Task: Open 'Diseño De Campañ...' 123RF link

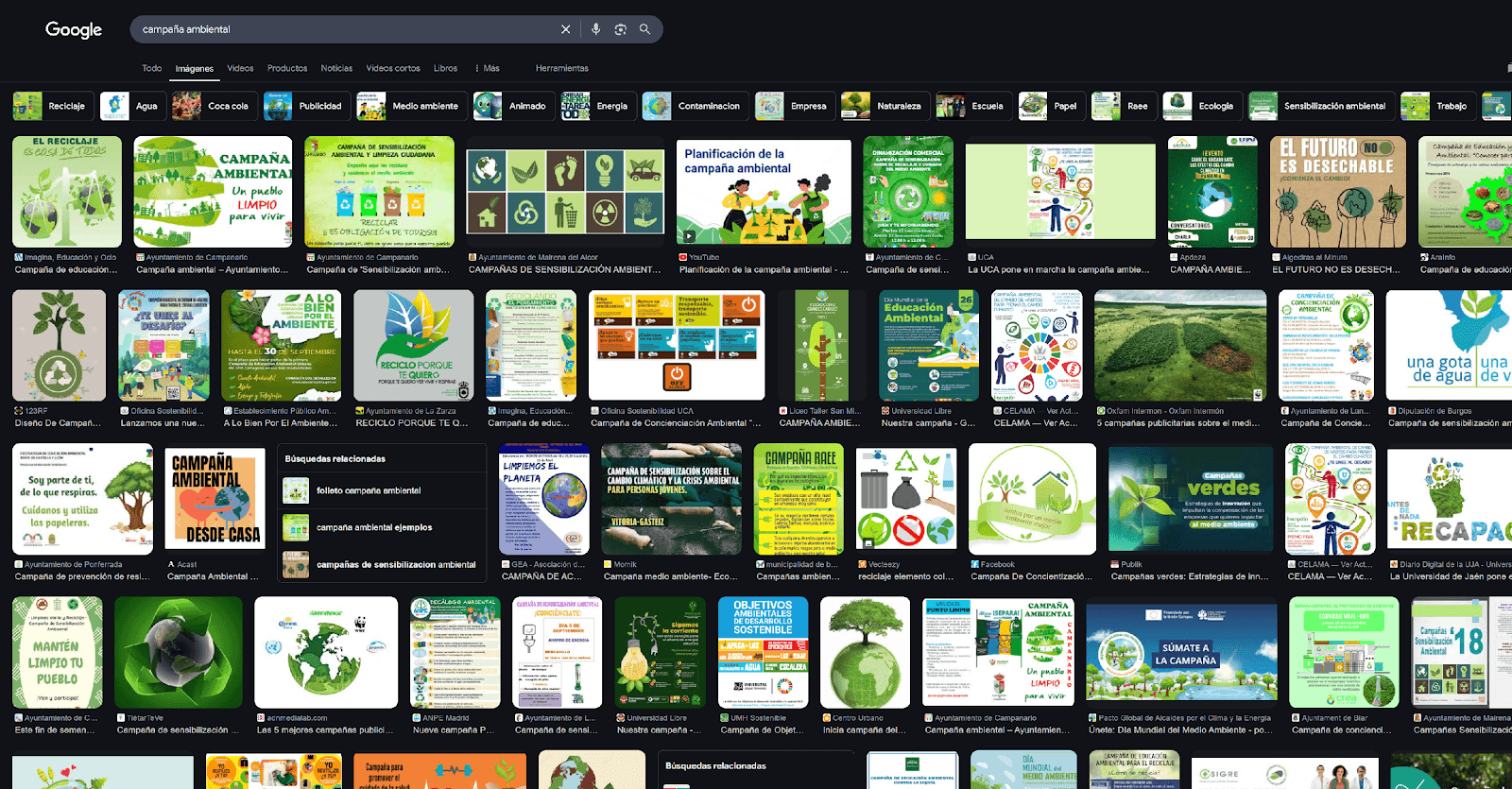Action: [57, 423]
